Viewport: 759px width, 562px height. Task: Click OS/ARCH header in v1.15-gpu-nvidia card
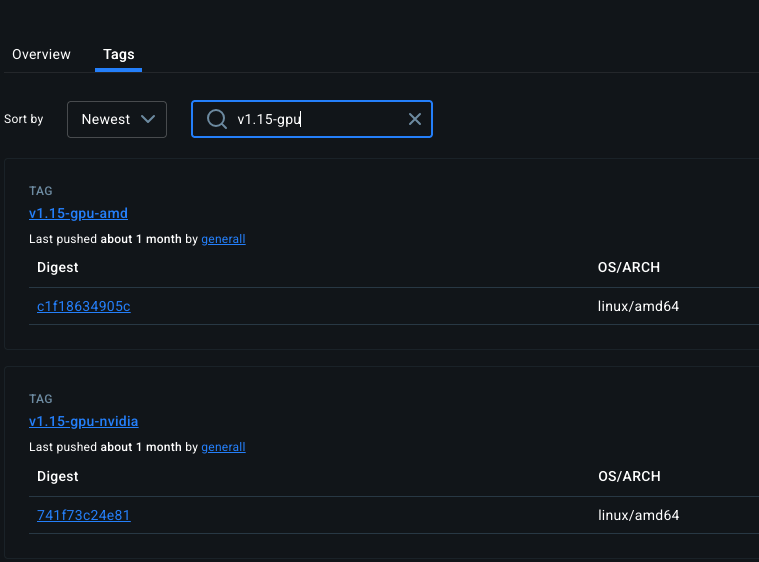[x=628, y=476]
